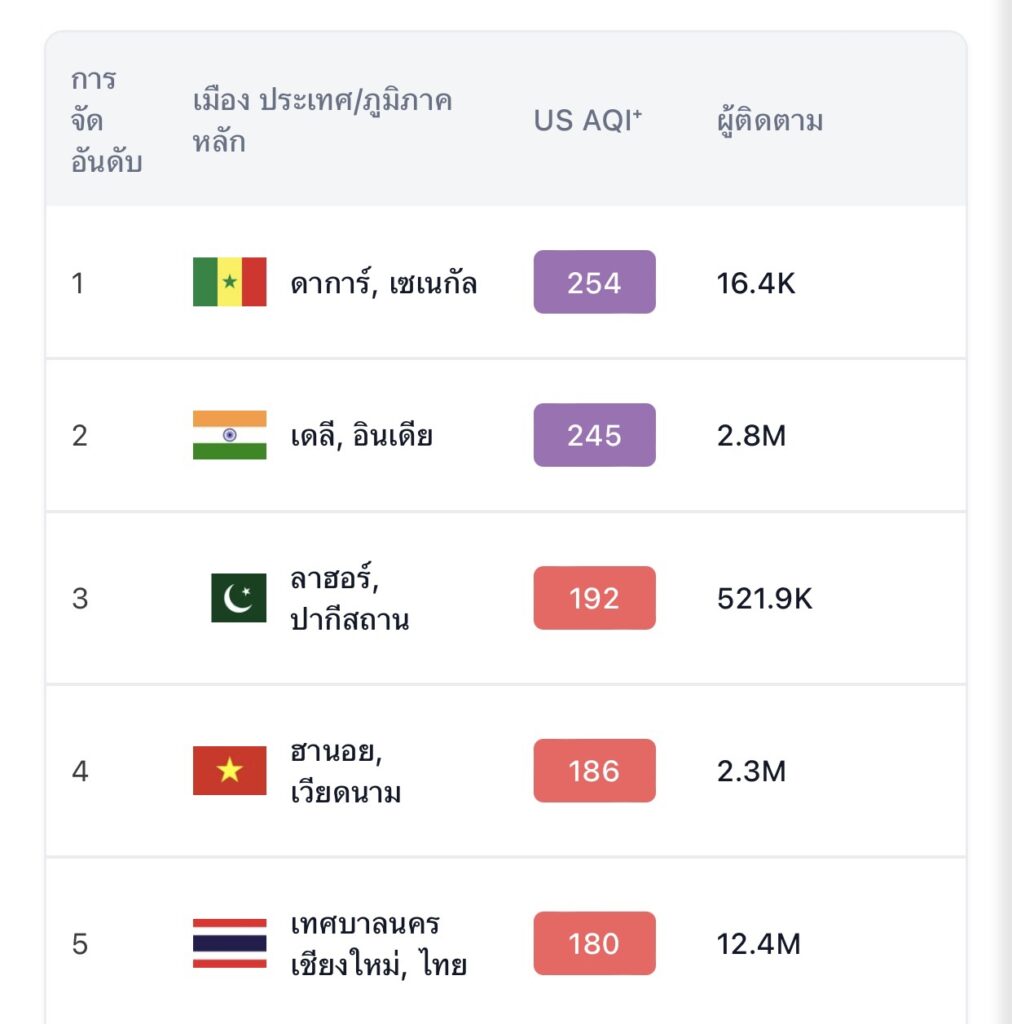Click the Thailand flag icon

(x=229, y=944)
